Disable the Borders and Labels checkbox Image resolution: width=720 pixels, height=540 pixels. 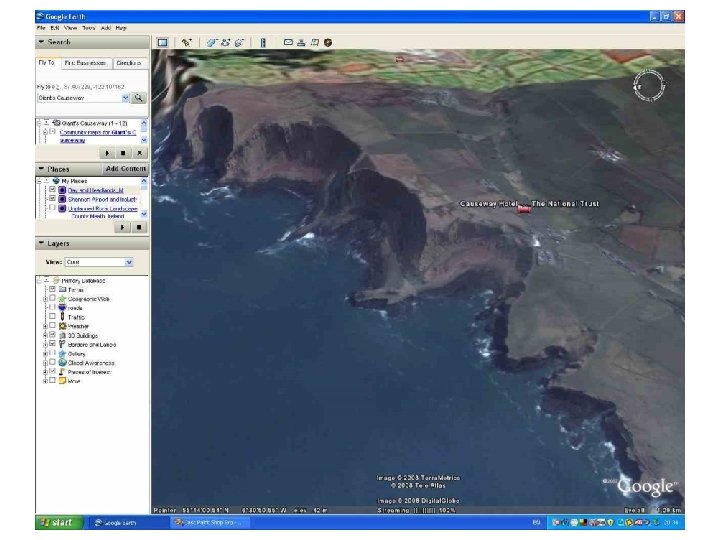[52, 344]
